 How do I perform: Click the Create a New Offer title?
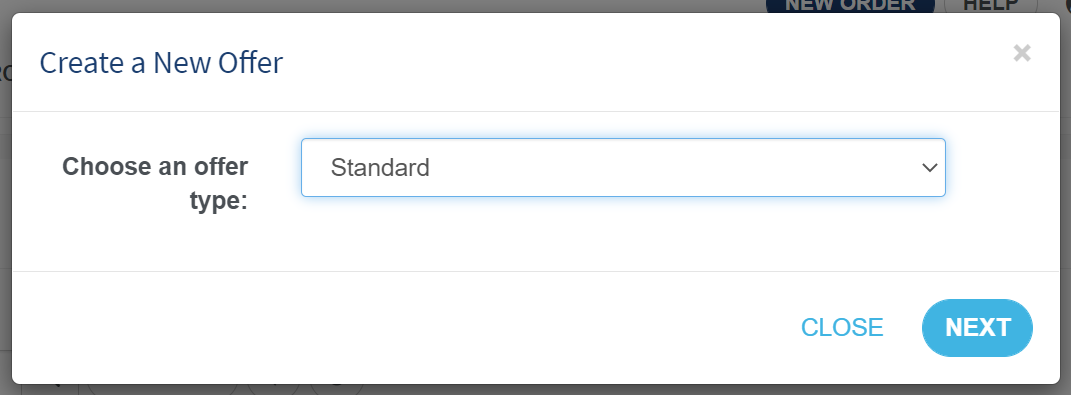click(x=161, y=63)
